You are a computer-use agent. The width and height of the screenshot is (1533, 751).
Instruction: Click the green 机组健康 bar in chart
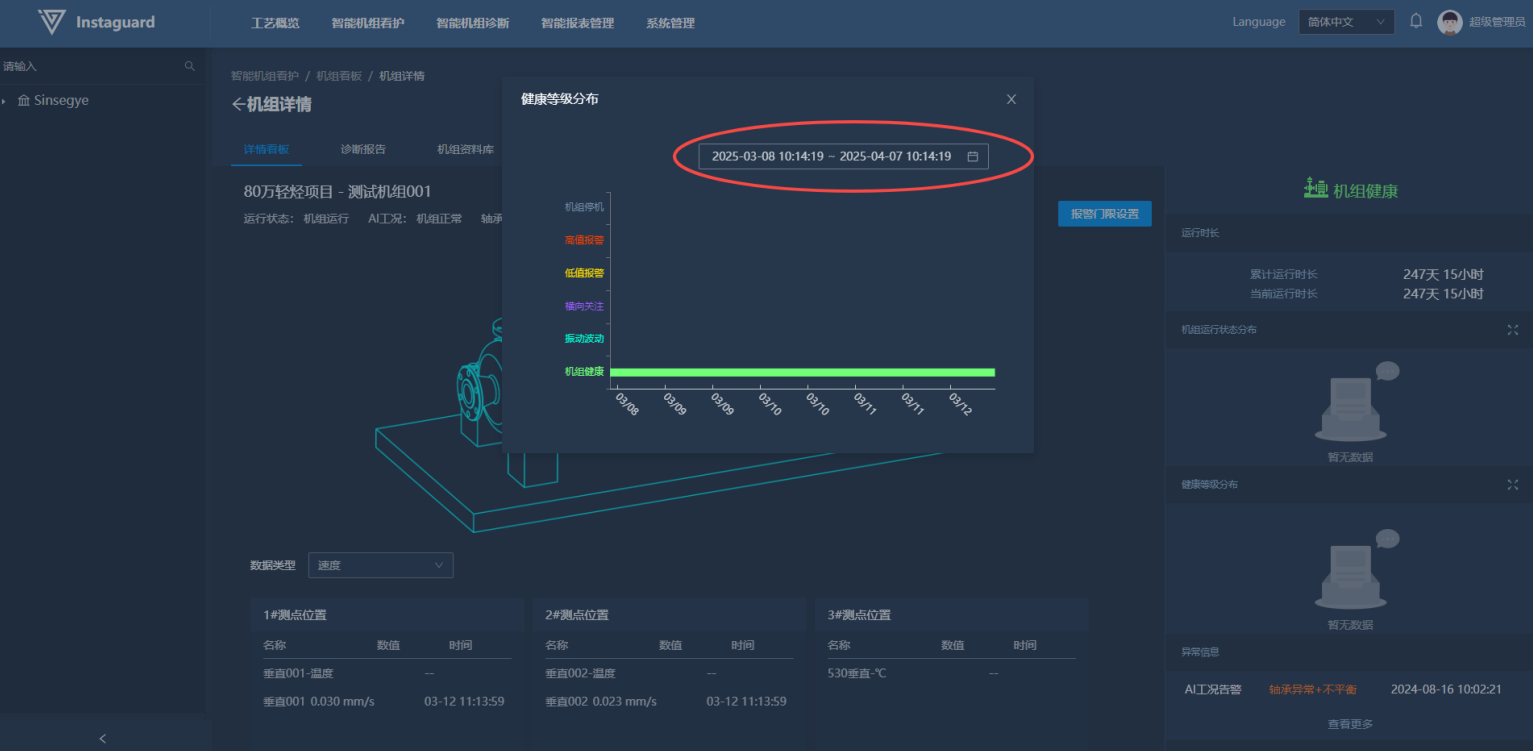(x=801, y=372)
